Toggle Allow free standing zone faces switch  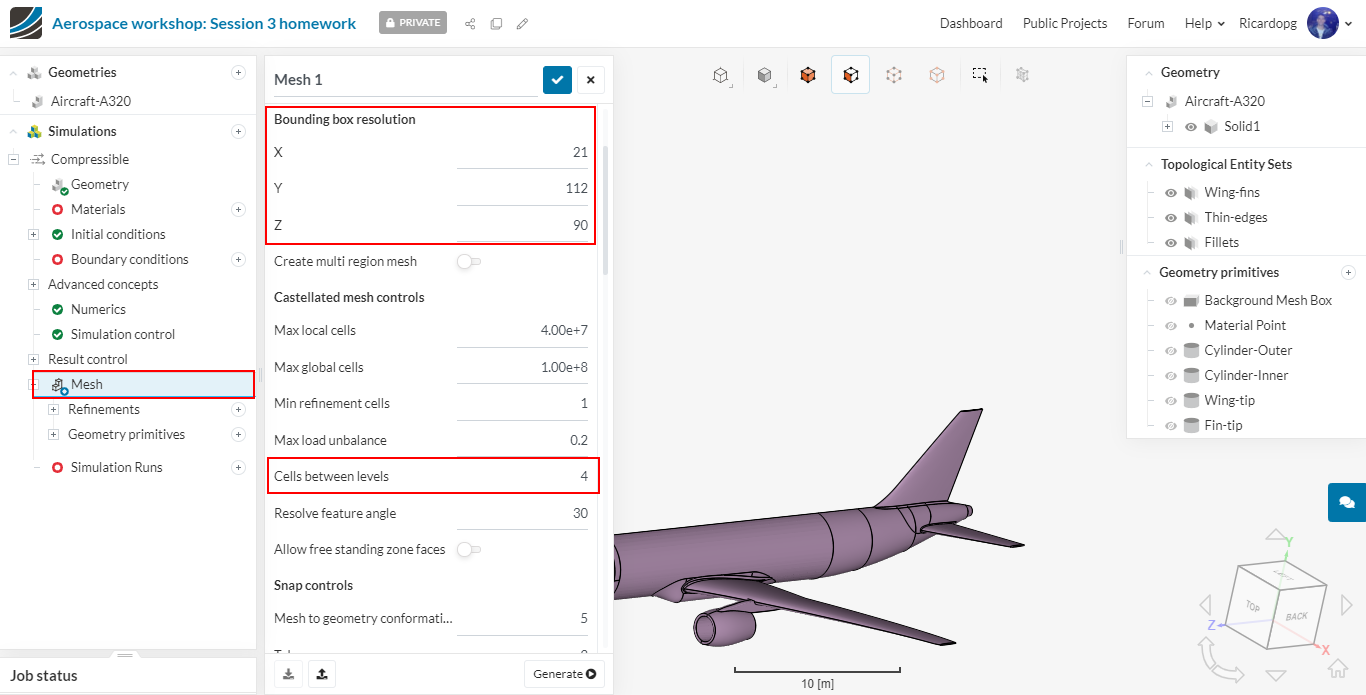tap(468, 549)
